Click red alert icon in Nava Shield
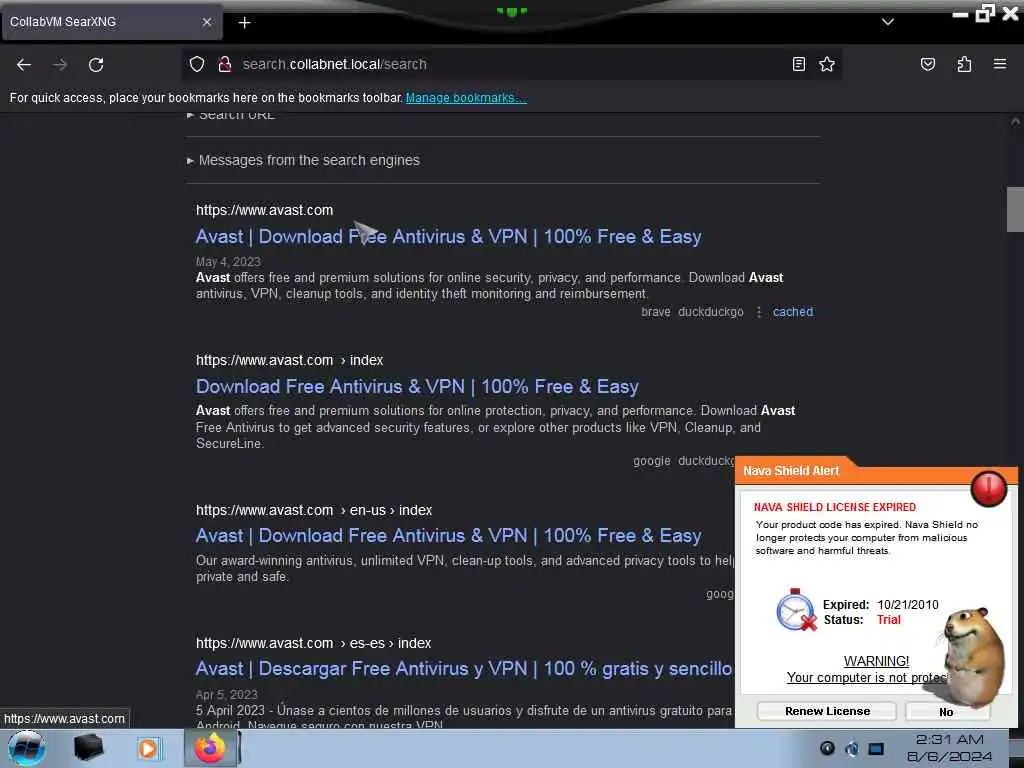The height and width of the screenshot is (768, 1024). point(988,488)
